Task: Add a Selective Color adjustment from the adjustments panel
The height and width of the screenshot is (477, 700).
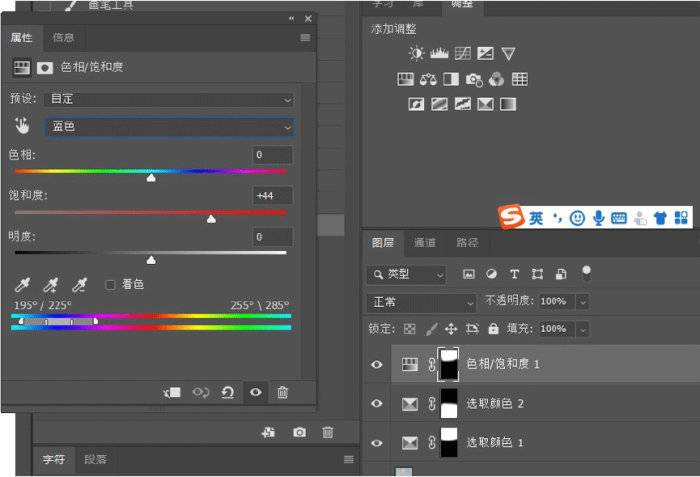Action: [x=485, y=105]
